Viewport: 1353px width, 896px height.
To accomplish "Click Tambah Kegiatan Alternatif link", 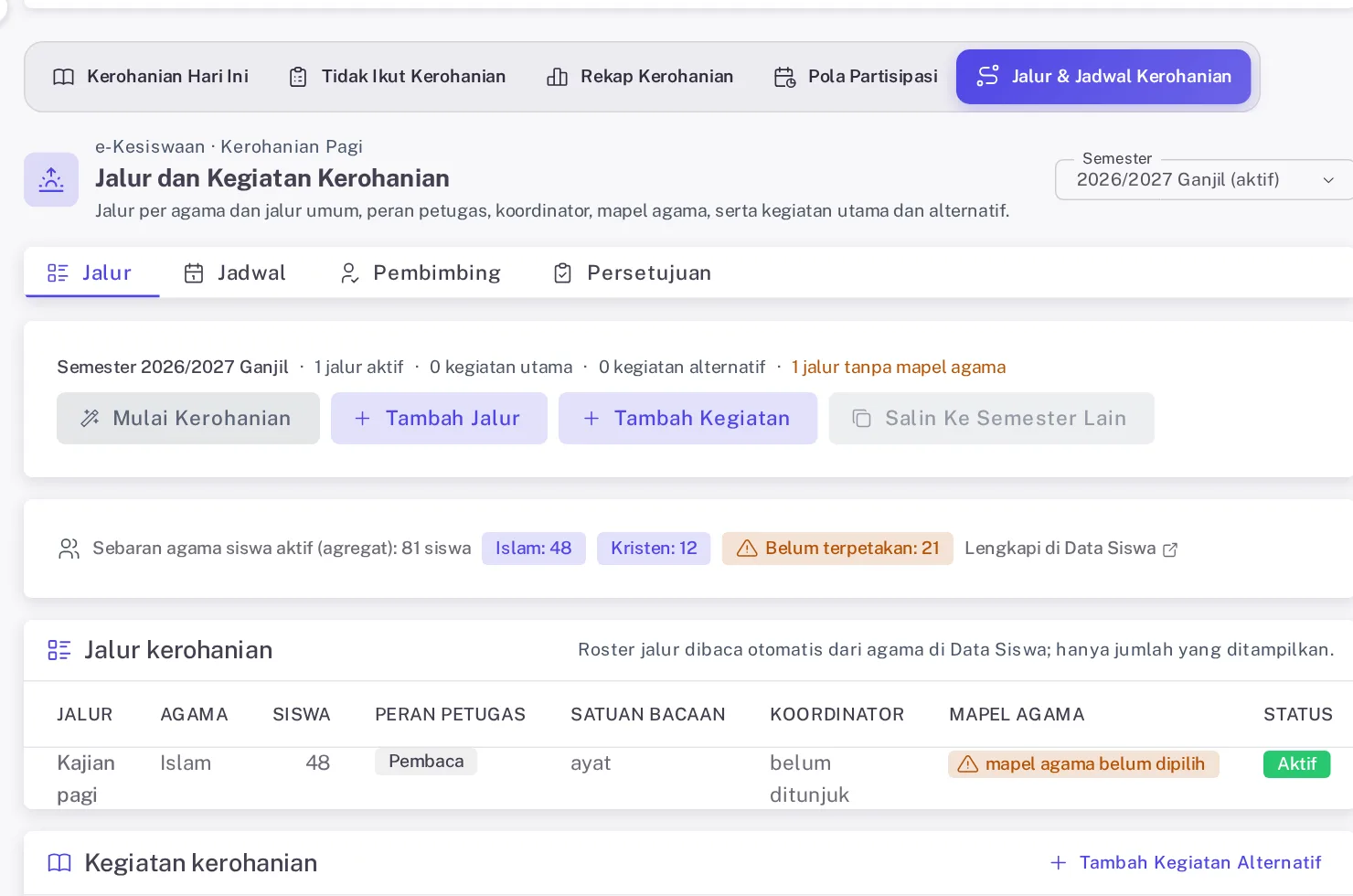I will (x=1186, y=863).
